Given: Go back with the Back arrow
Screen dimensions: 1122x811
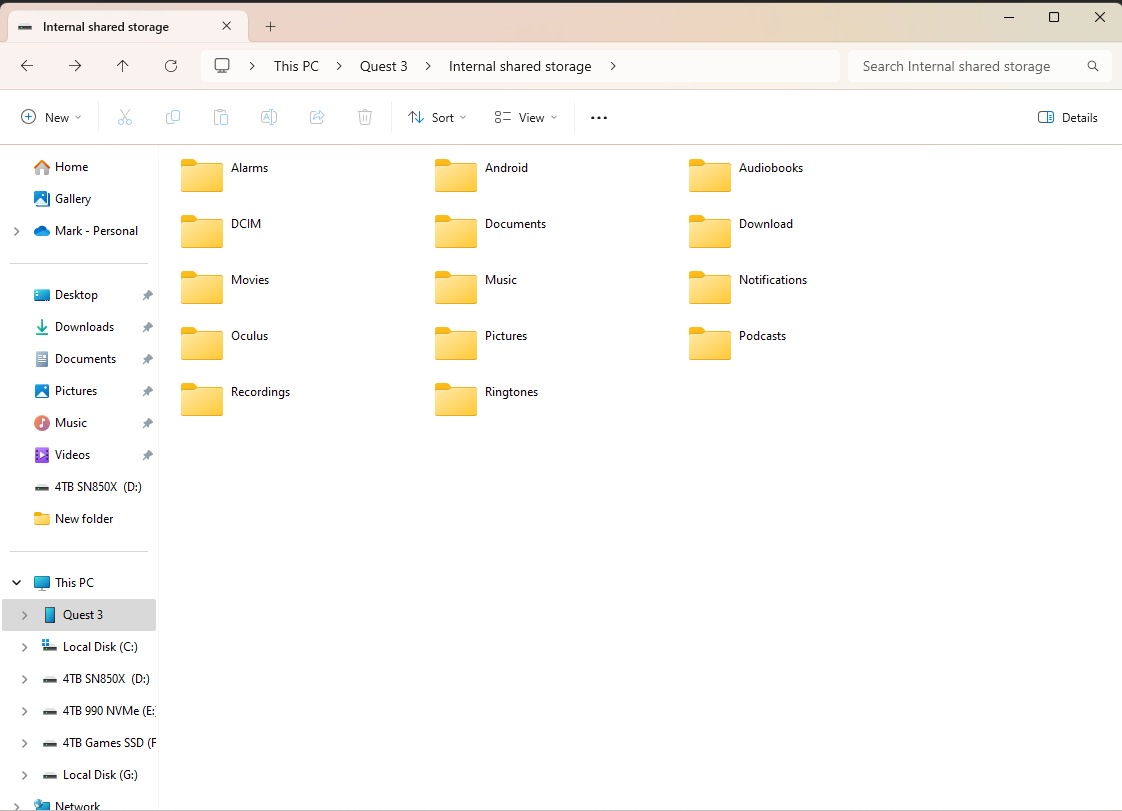Looking at the screenshot, I should click(27, 66).
